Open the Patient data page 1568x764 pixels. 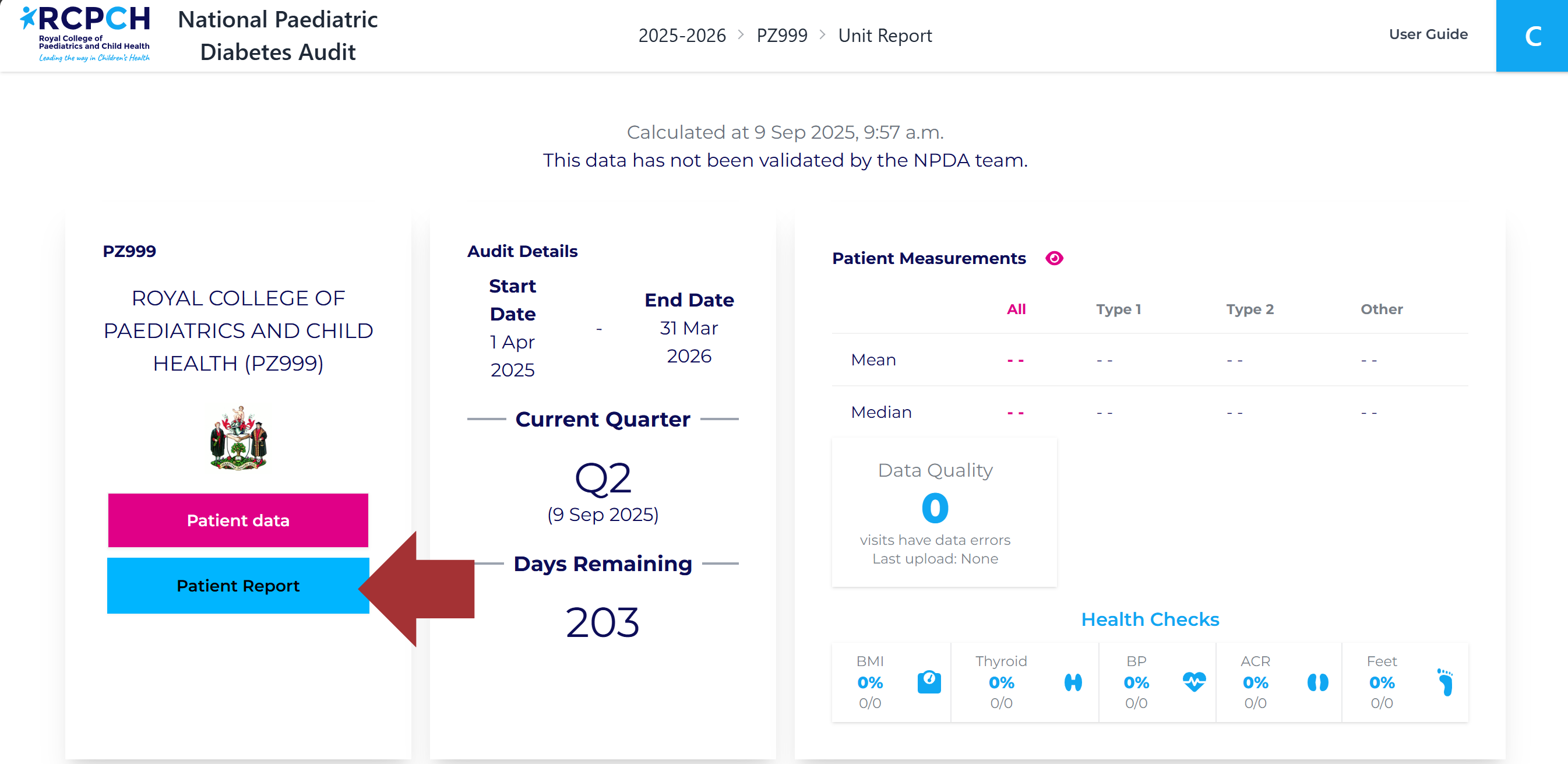(238, 520)
